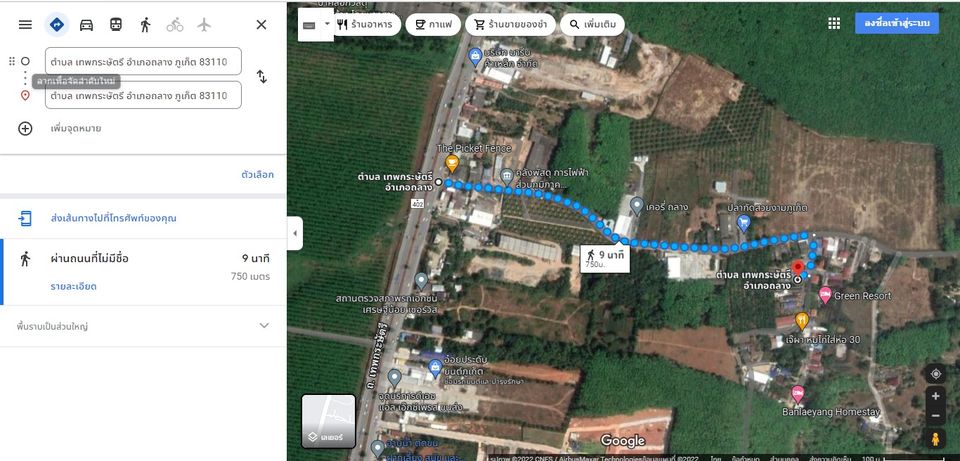Switch map layers thumbnail
This screenshot has height=461, width=960.
(x=328, y=421)
